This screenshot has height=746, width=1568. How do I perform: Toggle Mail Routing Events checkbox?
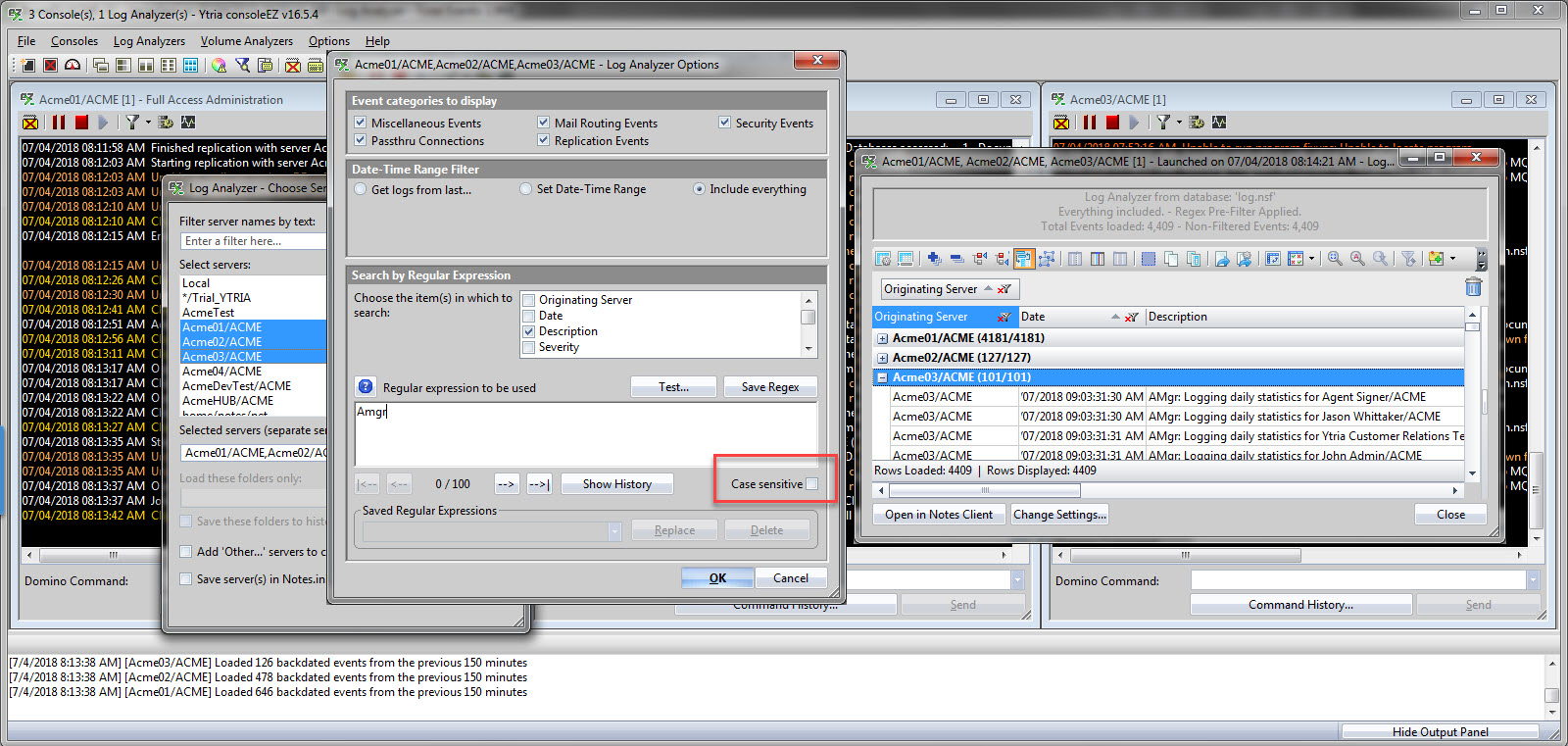pos(543,123)
